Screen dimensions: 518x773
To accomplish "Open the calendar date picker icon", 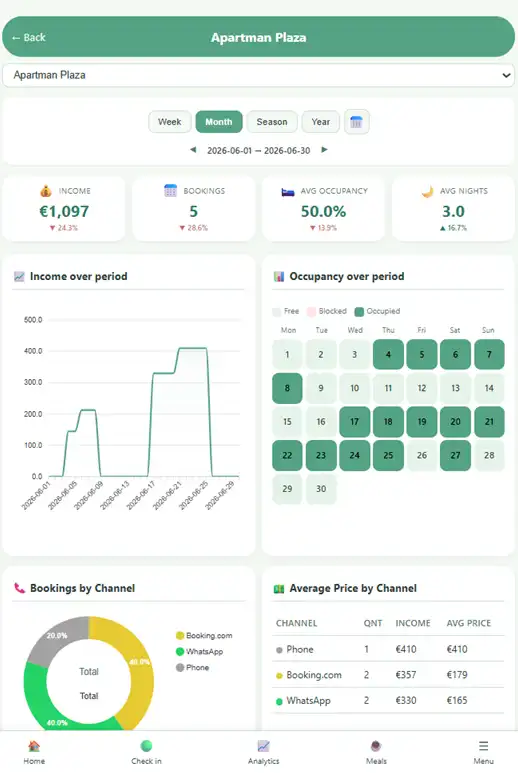I will [356, 122].
